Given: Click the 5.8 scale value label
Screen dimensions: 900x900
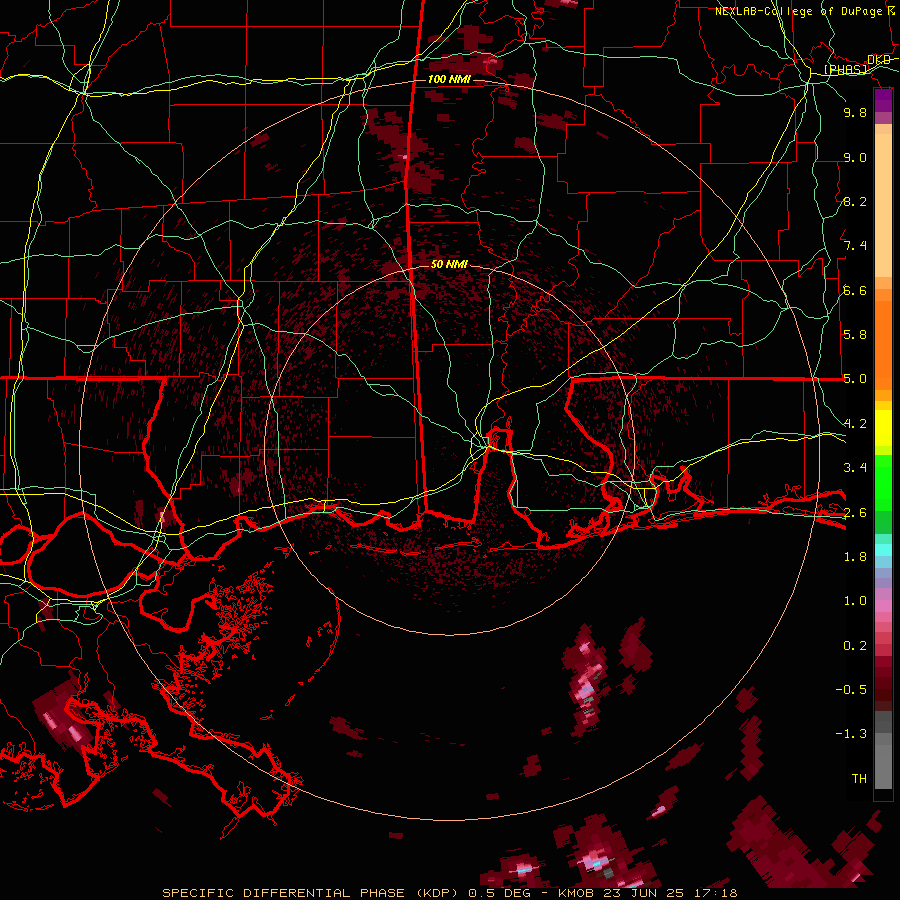Looking at the screenshot, I should click(x=855, y=335).
